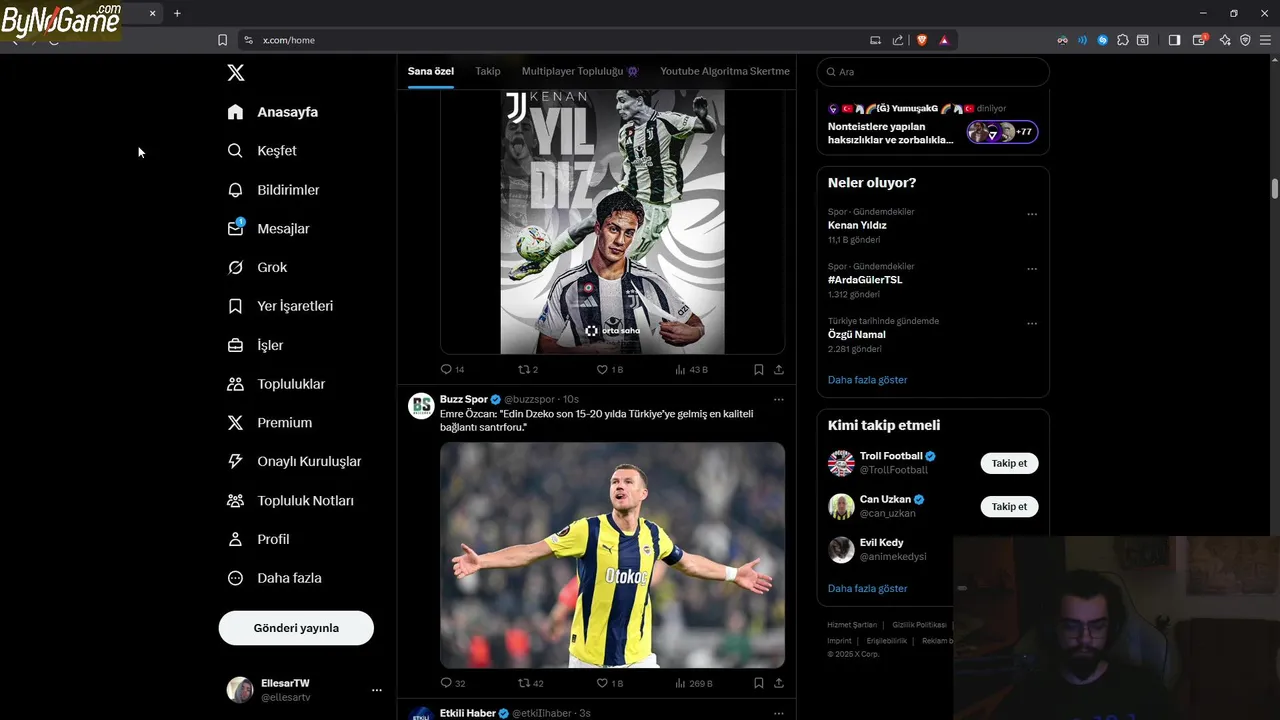Reply to the Buzz Spor post
Image resolution: width=1280 pixels, height=720 pixels.
[452, 684]
